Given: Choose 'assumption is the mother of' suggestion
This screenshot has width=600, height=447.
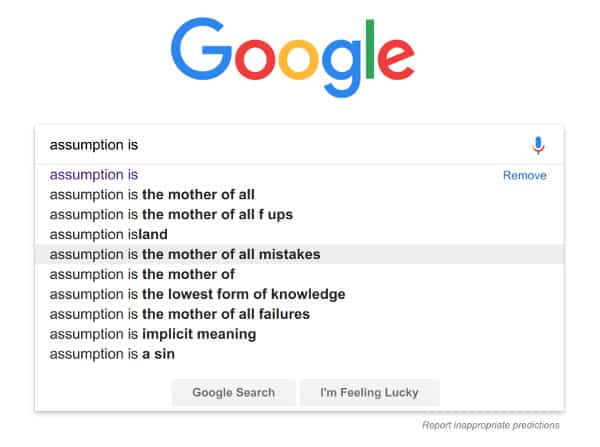Looking at the screenshot, I should [142, 274].
